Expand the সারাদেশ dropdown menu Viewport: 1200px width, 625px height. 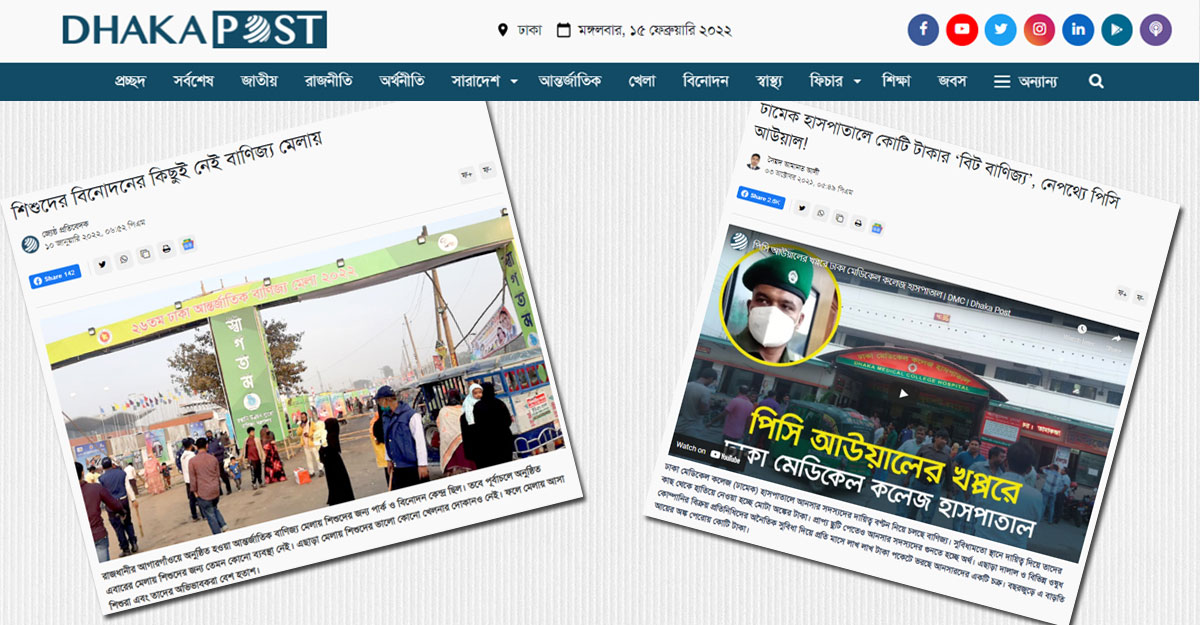click(480, 82)
